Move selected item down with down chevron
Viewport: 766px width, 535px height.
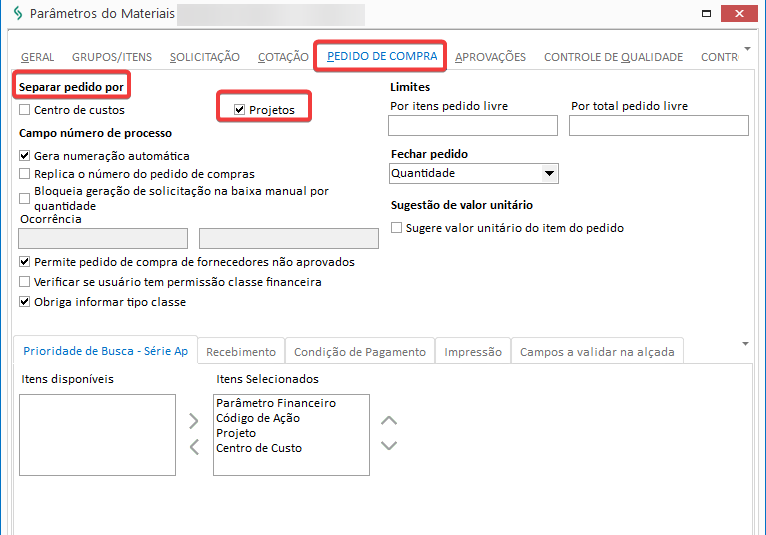390,445
